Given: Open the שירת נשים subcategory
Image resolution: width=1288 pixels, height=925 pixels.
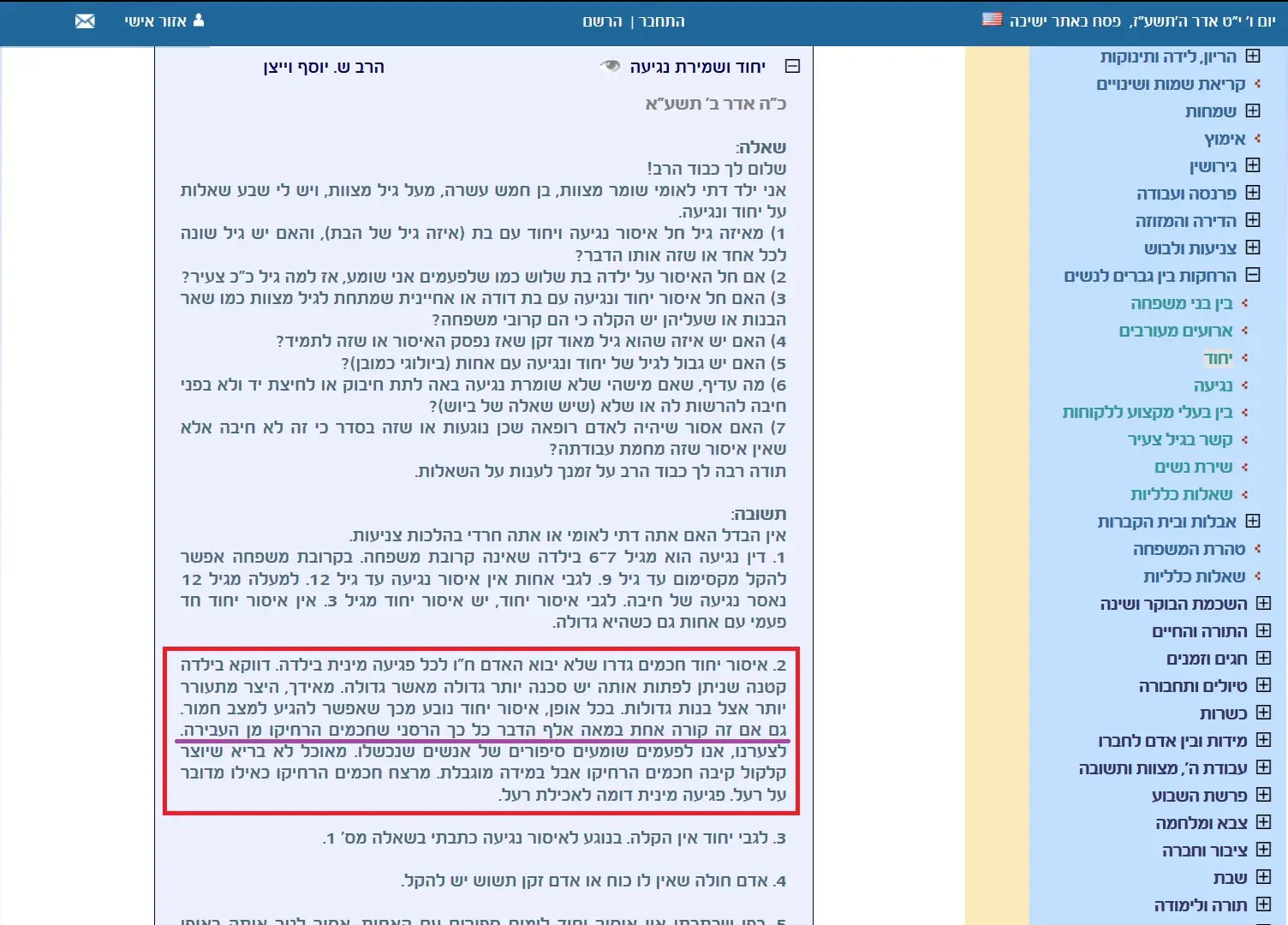Looking at the screenshot, I should click(1193, 467).
